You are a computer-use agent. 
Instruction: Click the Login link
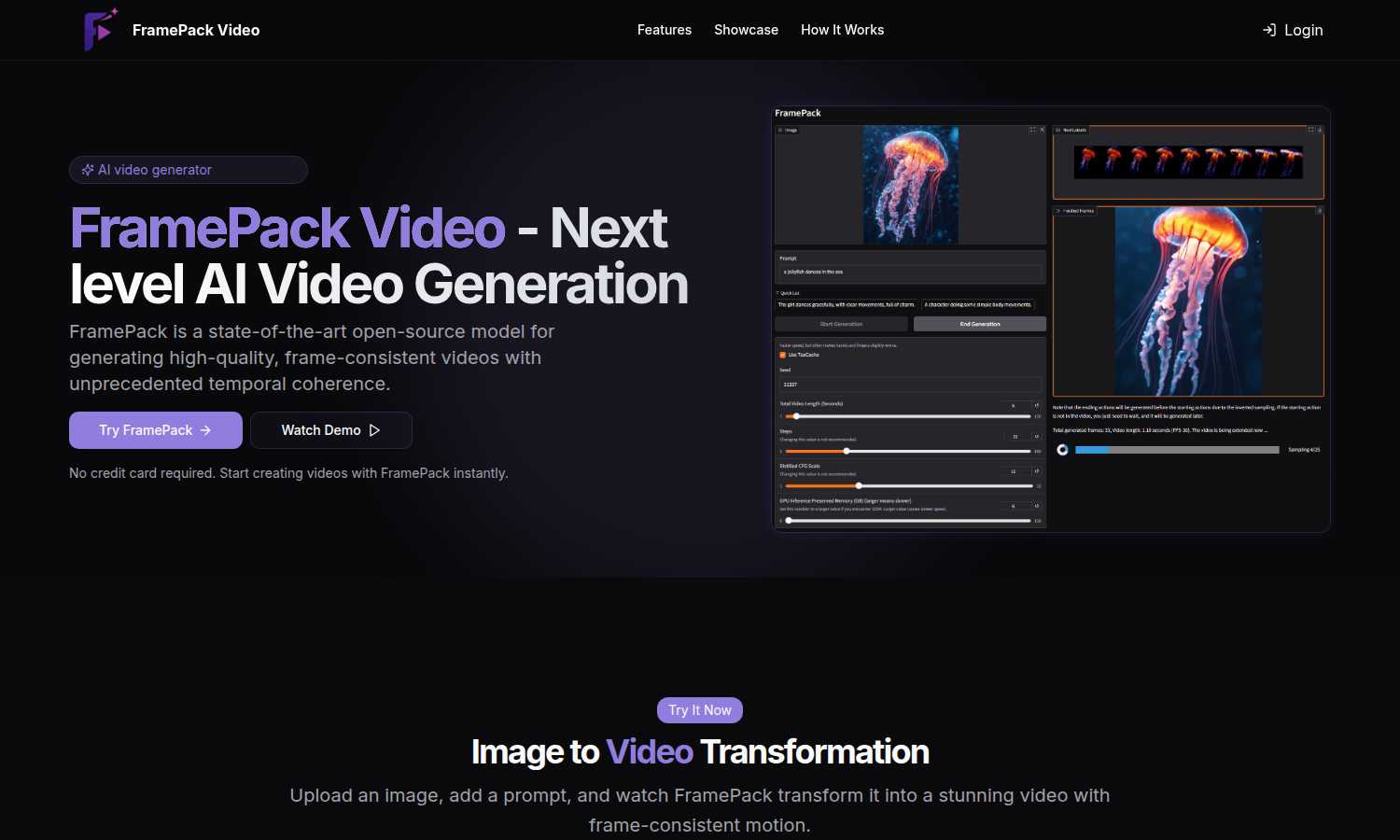1293,30
